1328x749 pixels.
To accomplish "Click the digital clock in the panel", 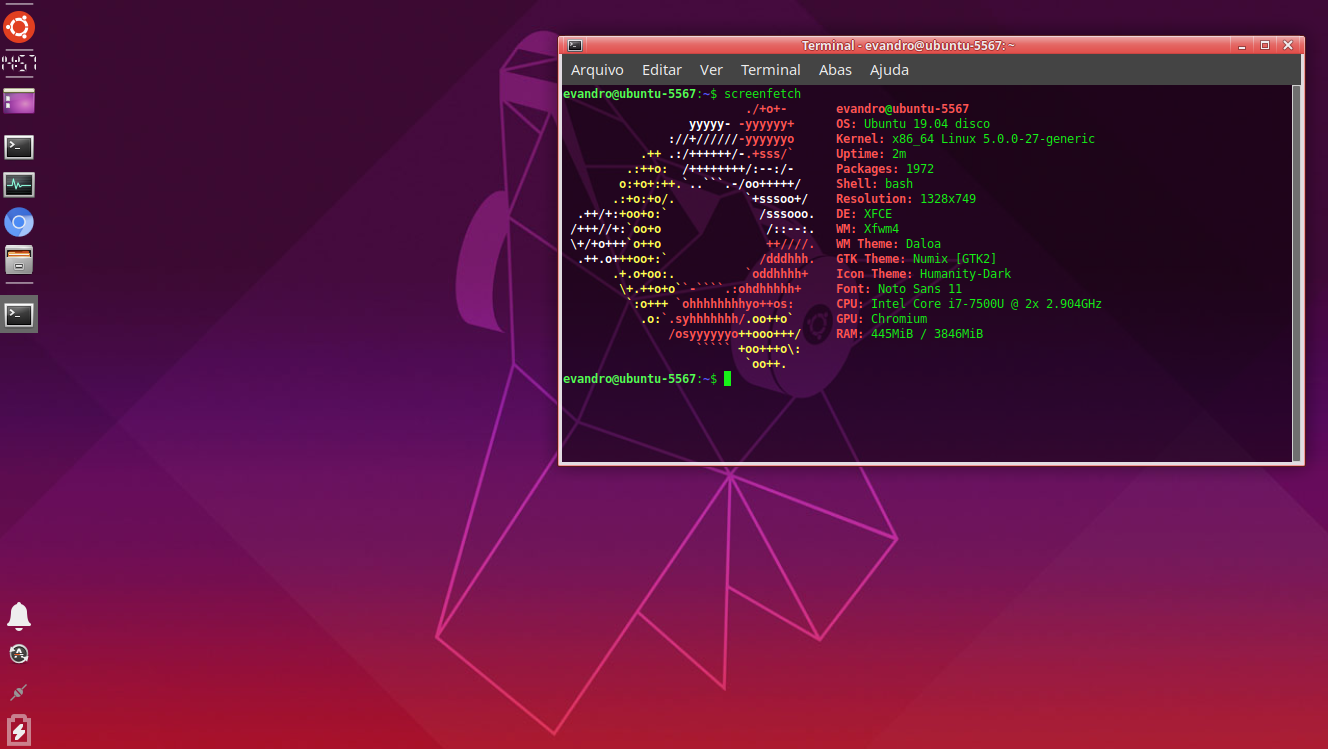I will [x=19, y=66].
